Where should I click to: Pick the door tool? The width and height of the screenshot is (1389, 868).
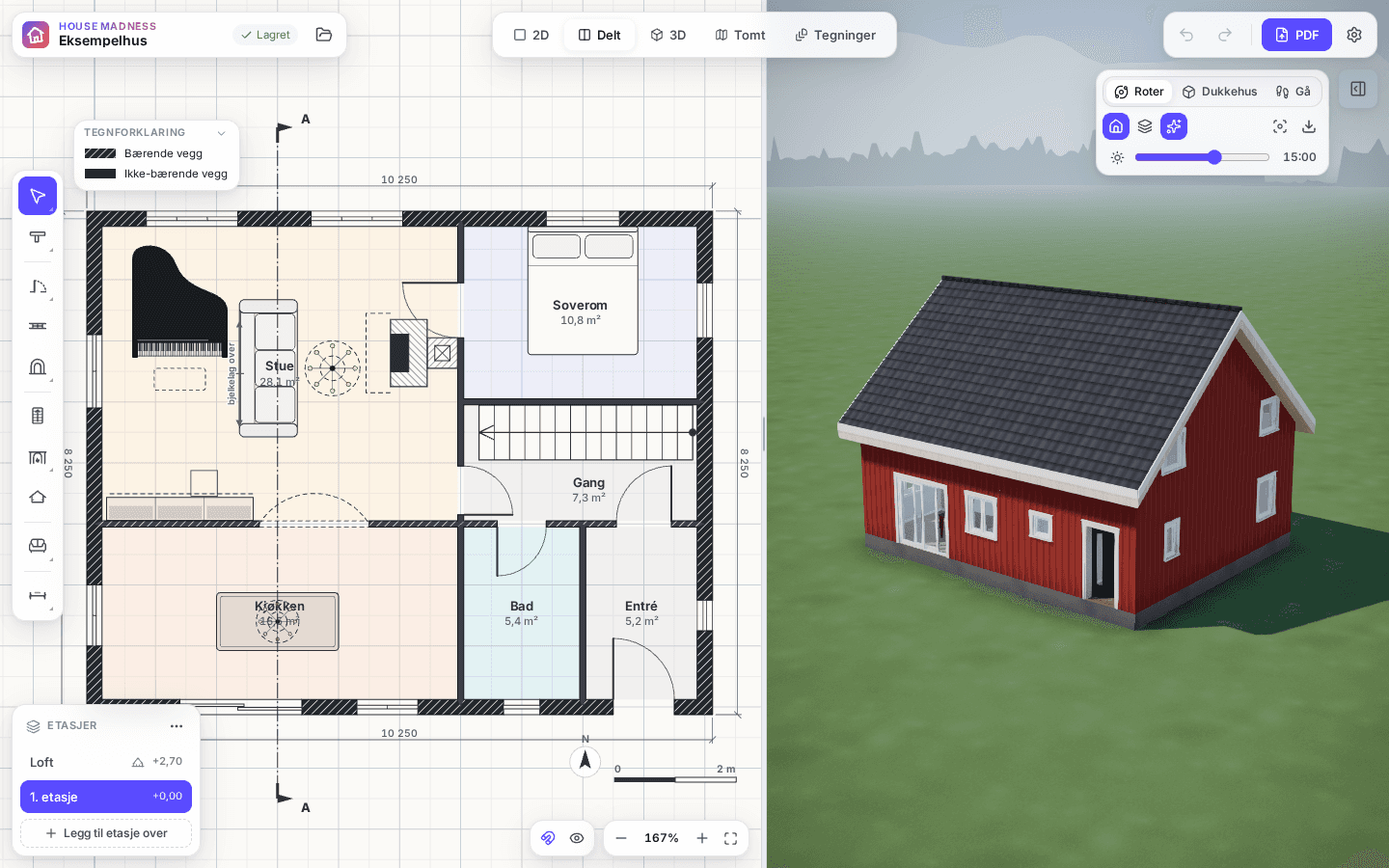coord(38,286)
